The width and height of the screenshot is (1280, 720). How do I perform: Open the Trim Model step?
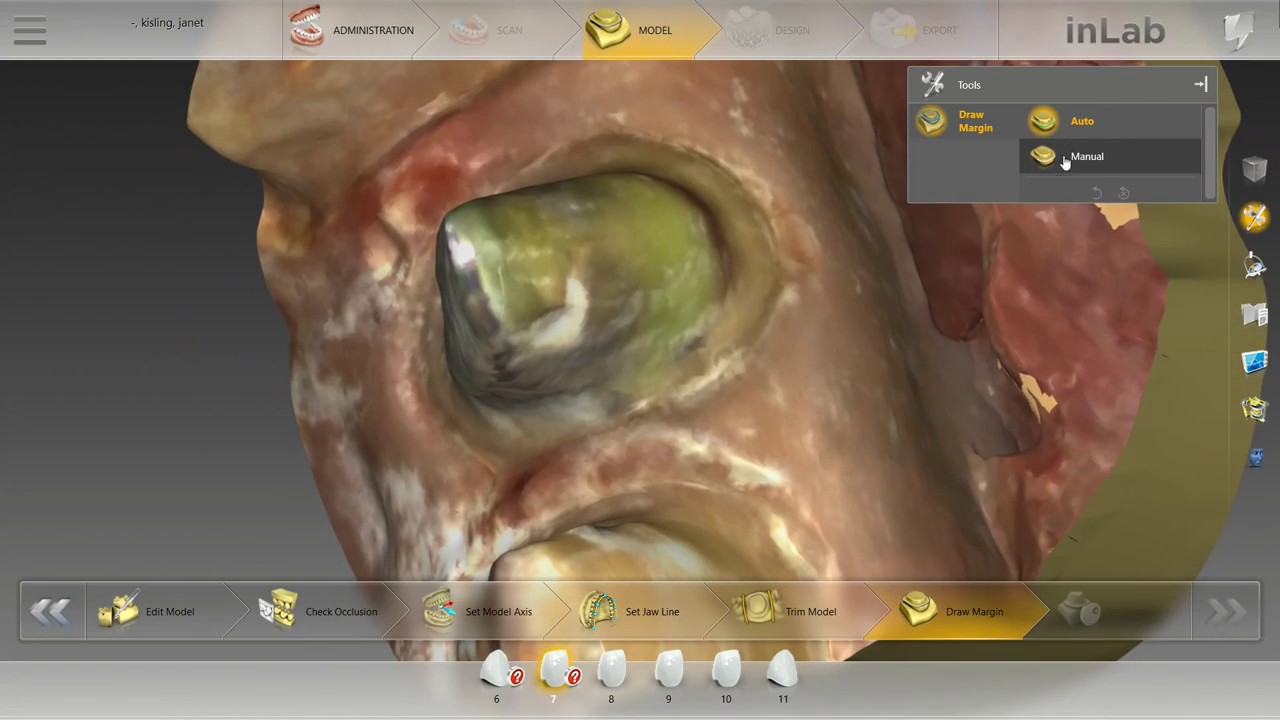pyautogui.click(x=784, y=611)
